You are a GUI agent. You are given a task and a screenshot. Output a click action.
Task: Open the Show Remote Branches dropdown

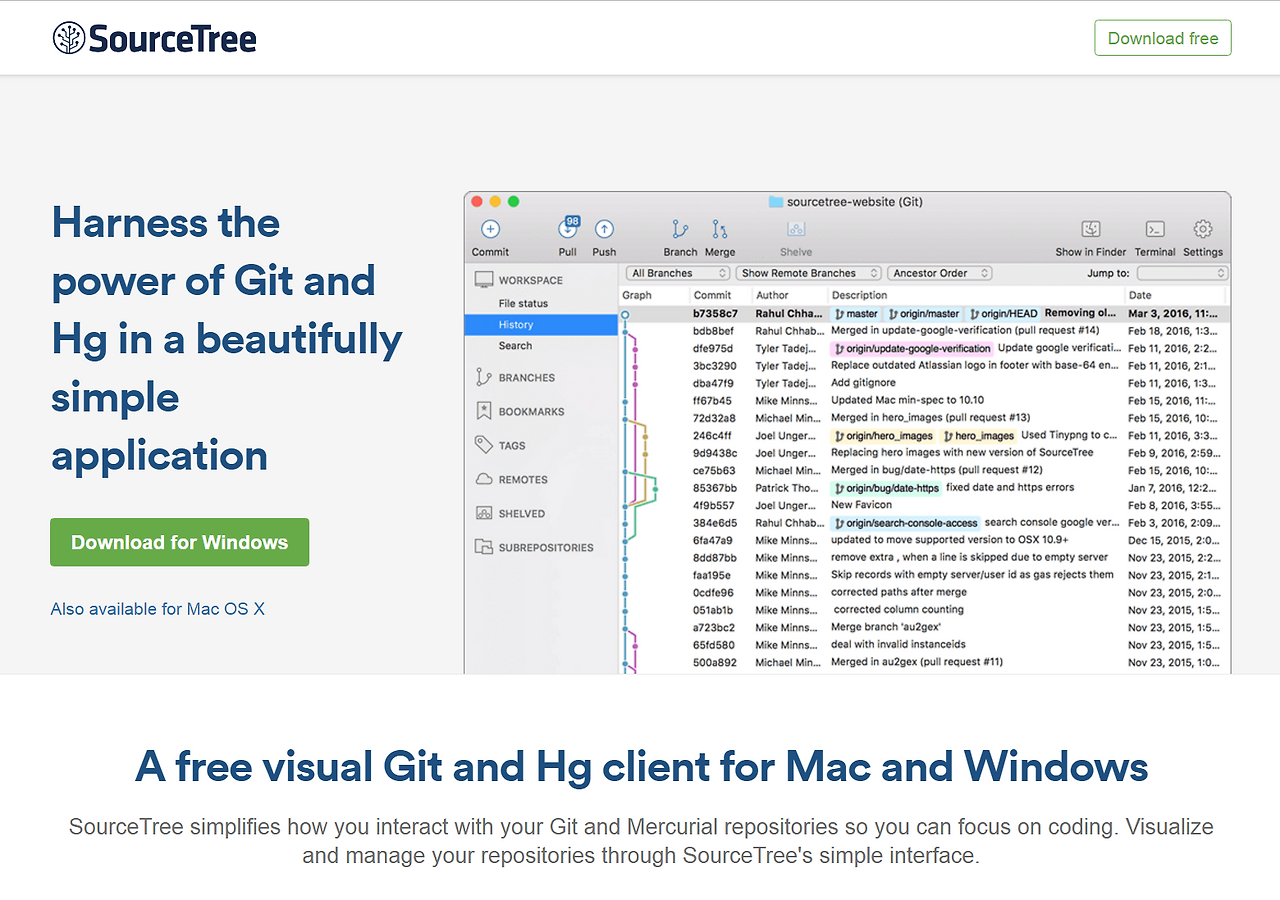pos(809,273)
